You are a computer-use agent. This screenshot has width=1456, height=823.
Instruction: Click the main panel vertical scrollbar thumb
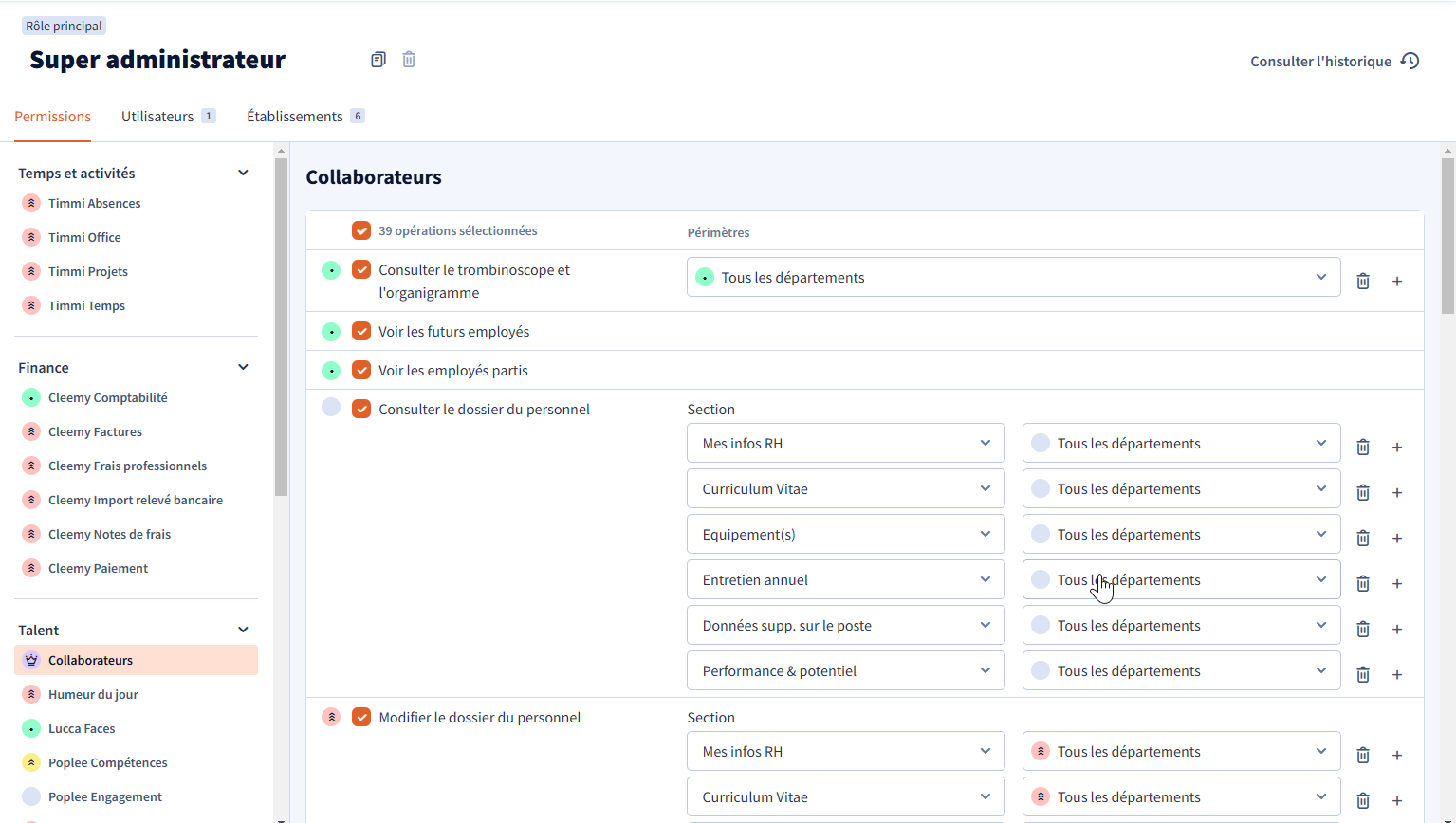(x=1447, y=235)
